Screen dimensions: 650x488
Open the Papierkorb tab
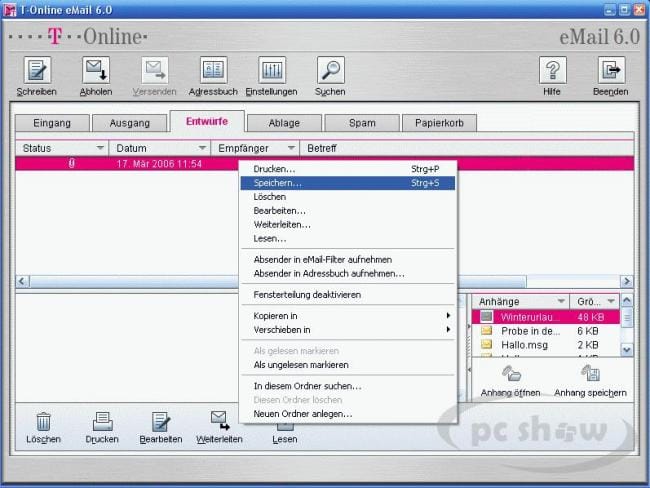tap(439, 123)
